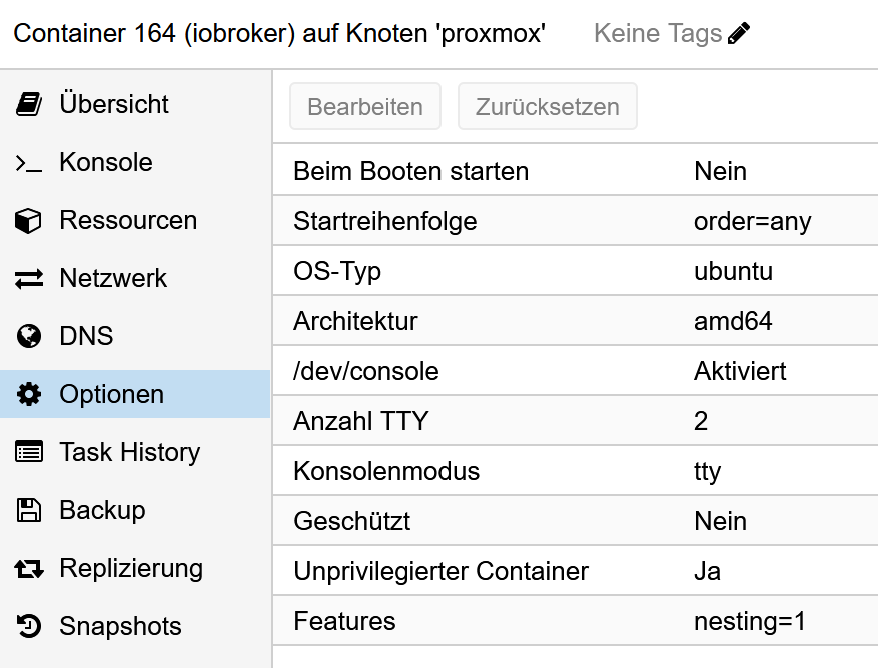Select the Features nesting=1 row
This screenshot has width=878, height=668.
[575, 621]
